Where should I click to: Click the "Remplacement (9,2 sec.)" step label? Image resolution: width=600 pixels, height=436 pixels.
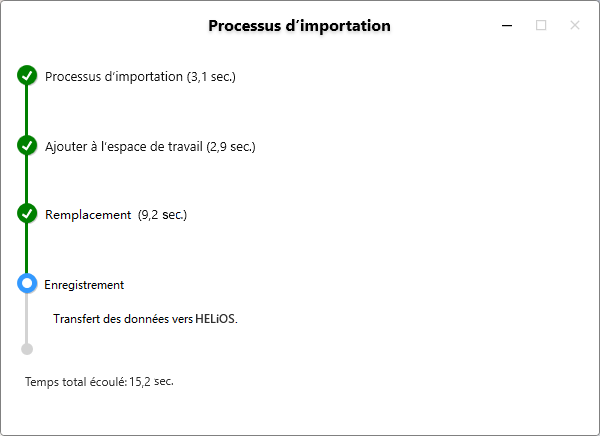116,215
